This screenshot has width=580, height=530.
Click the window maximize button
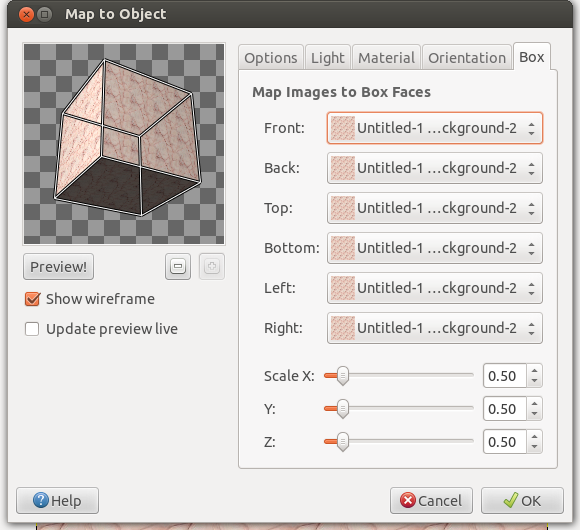[x=45, y=15]
